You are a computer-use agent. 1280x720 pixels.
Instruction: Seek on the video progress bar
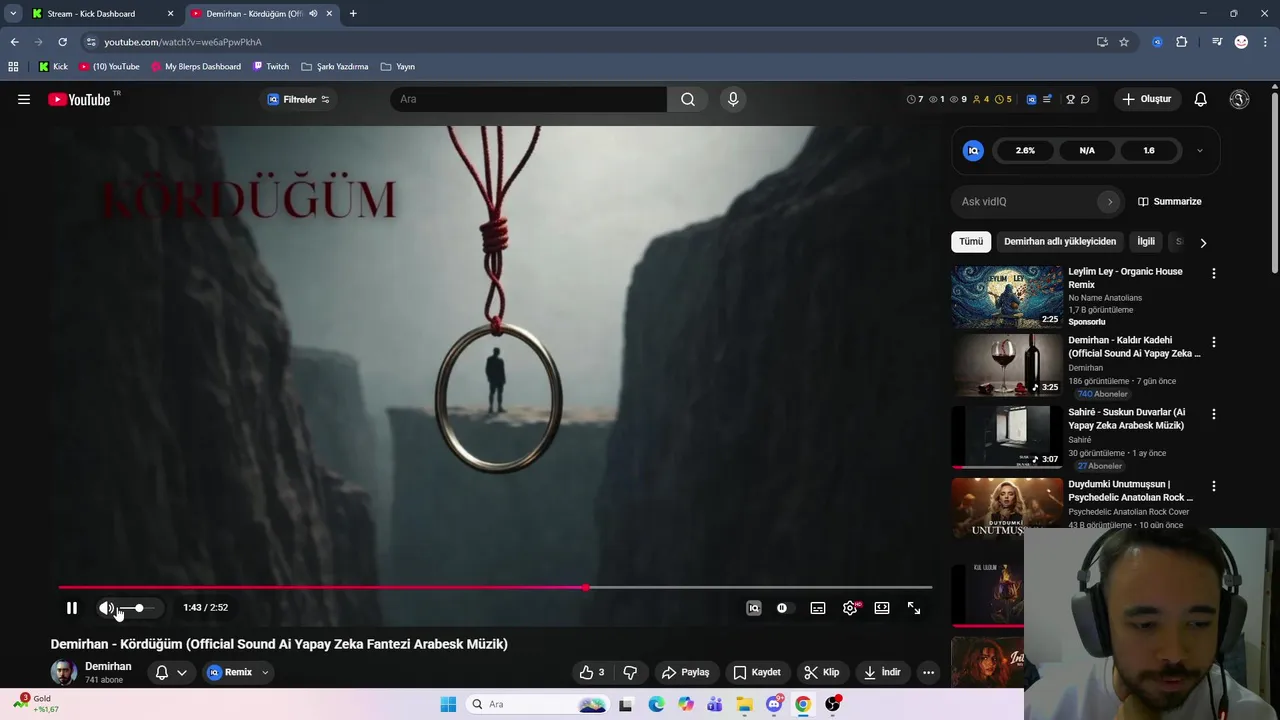click(495, 588)
